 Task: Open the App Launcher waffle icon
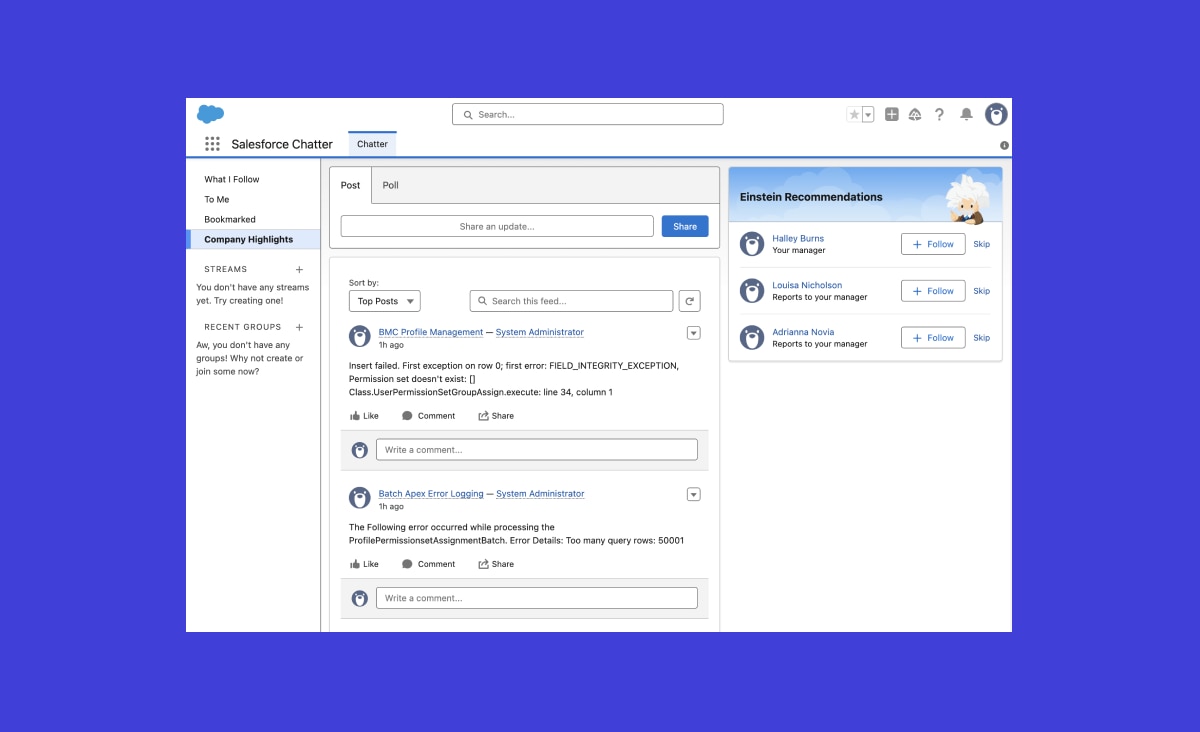tap(212, 144)
